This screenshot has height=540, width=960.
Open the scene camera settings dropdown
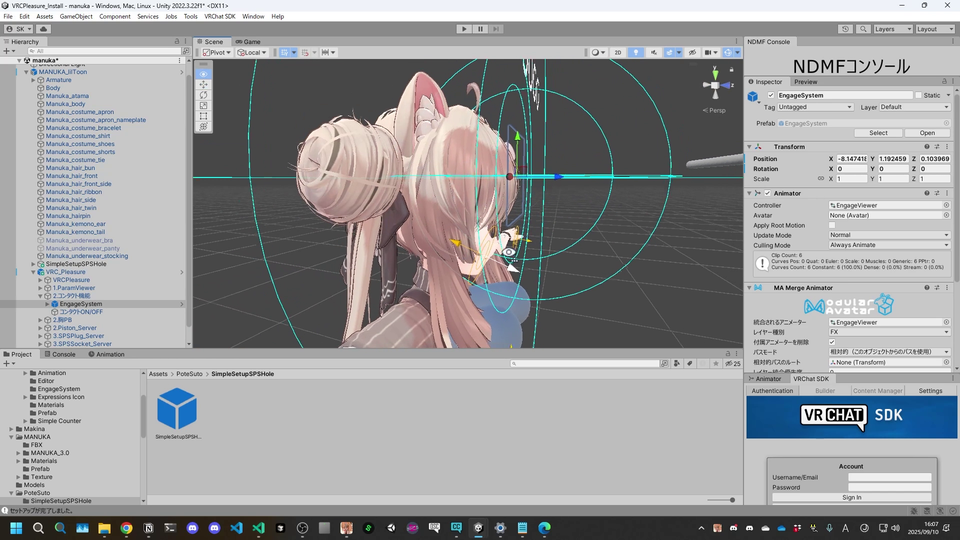click(710, 53)
